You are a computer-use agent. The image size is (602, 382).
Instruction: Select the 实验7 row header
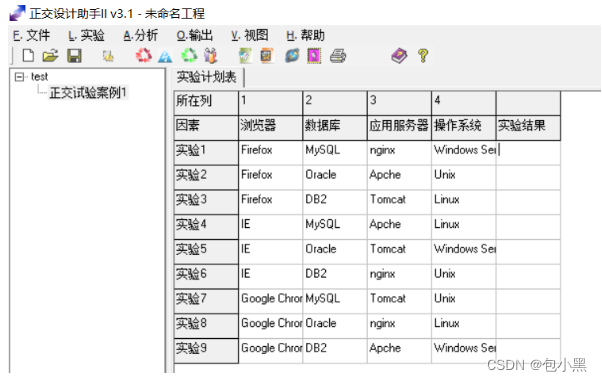pyautogui.click(x=206, y=301)
